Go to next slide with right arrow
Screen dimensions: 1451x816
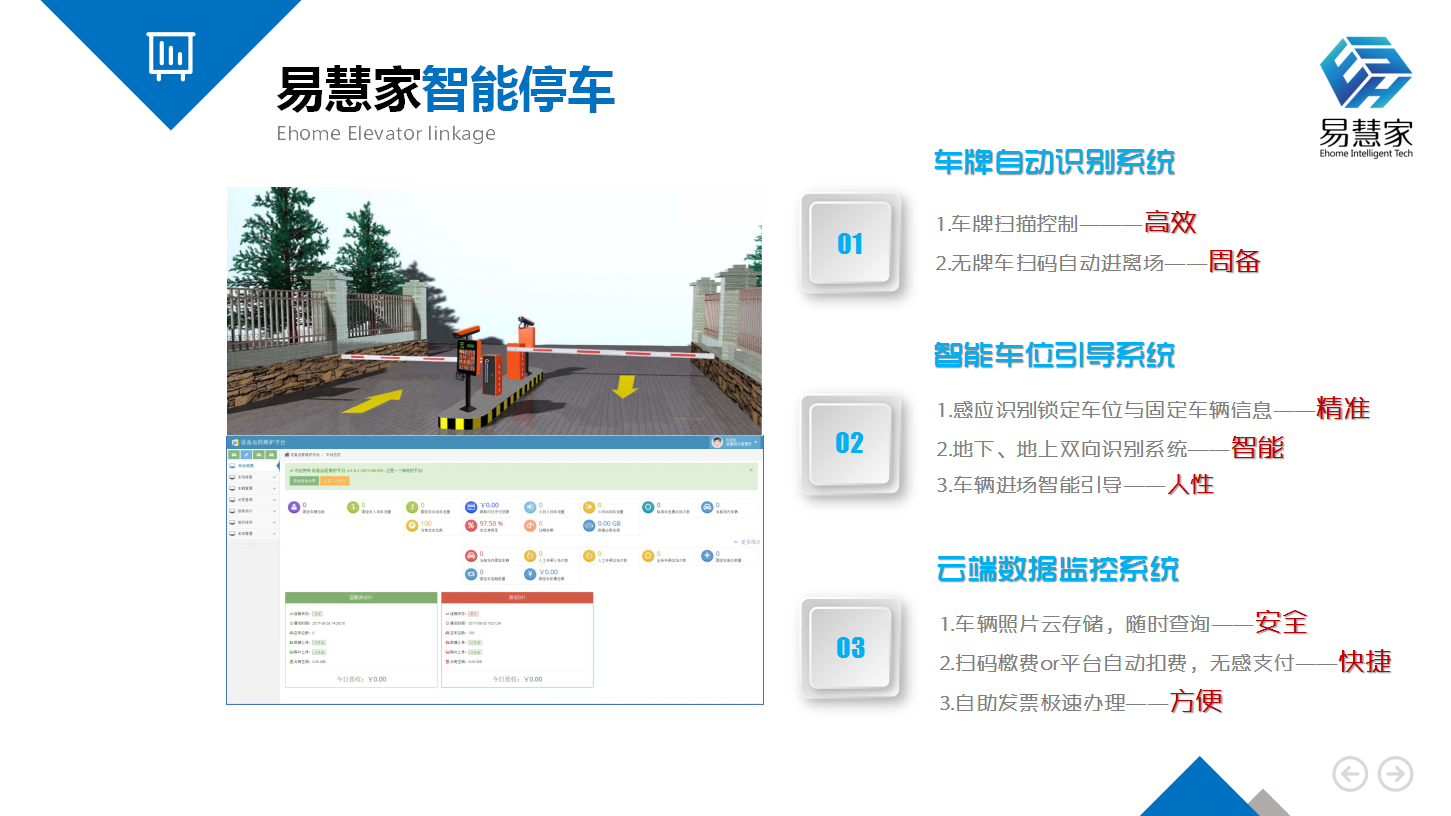pos(1395,773)
